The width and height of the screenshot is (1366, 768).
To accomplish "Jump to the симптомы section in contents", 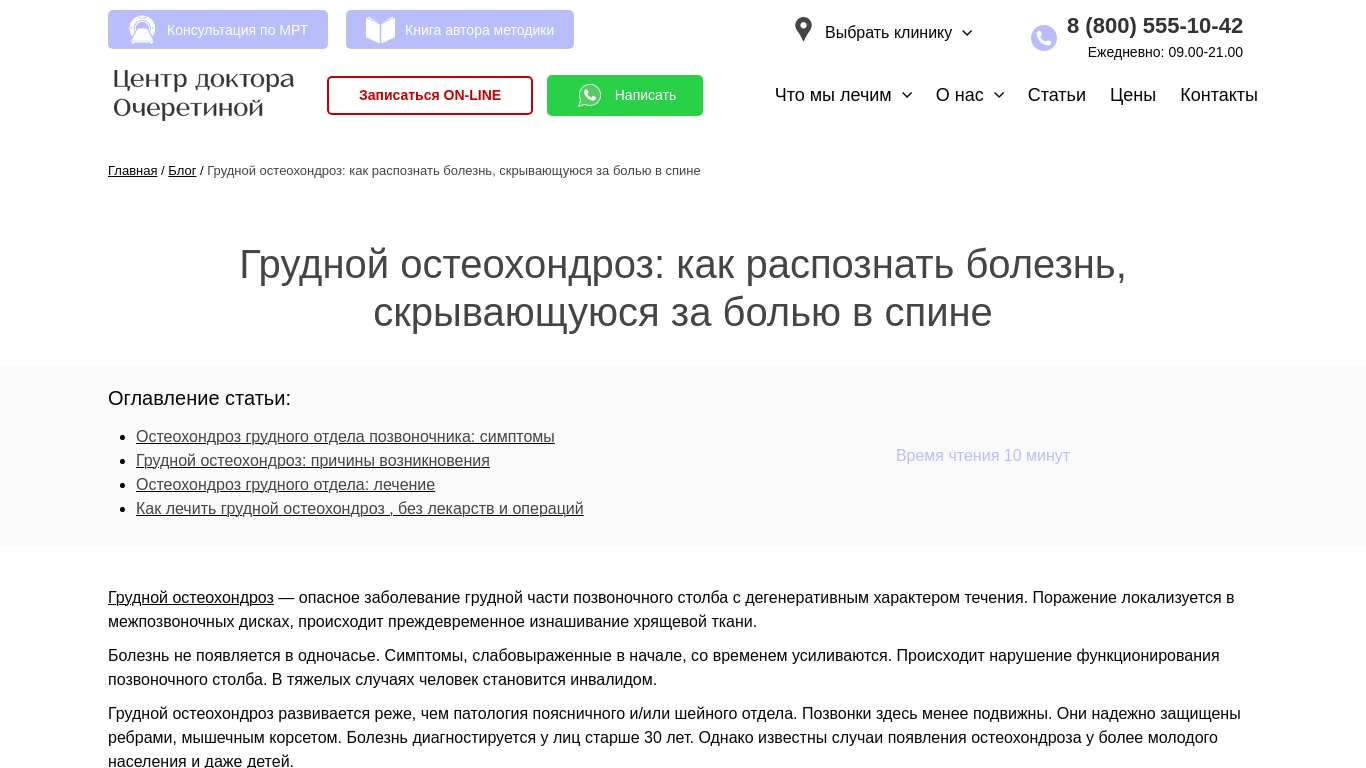I will click(345, 437).
